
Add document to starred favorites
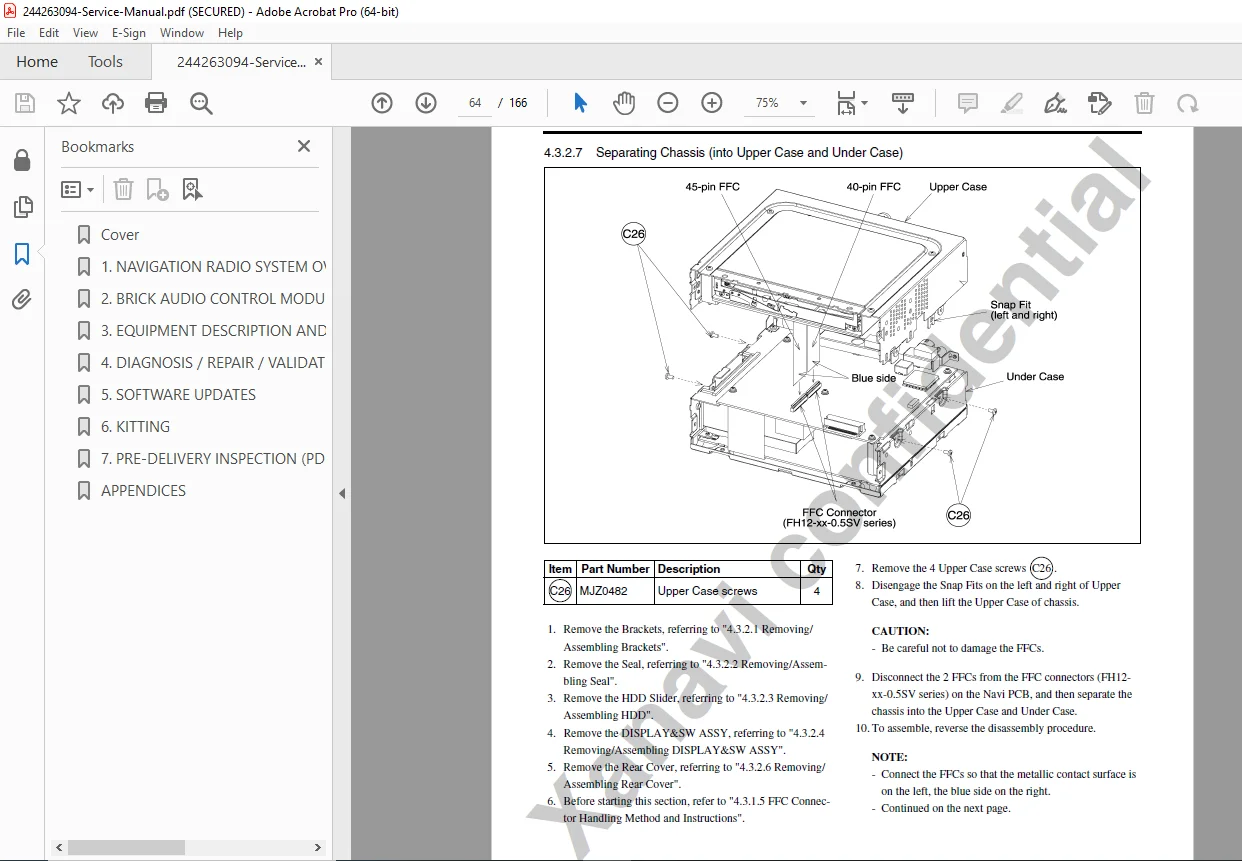[68, 103]
